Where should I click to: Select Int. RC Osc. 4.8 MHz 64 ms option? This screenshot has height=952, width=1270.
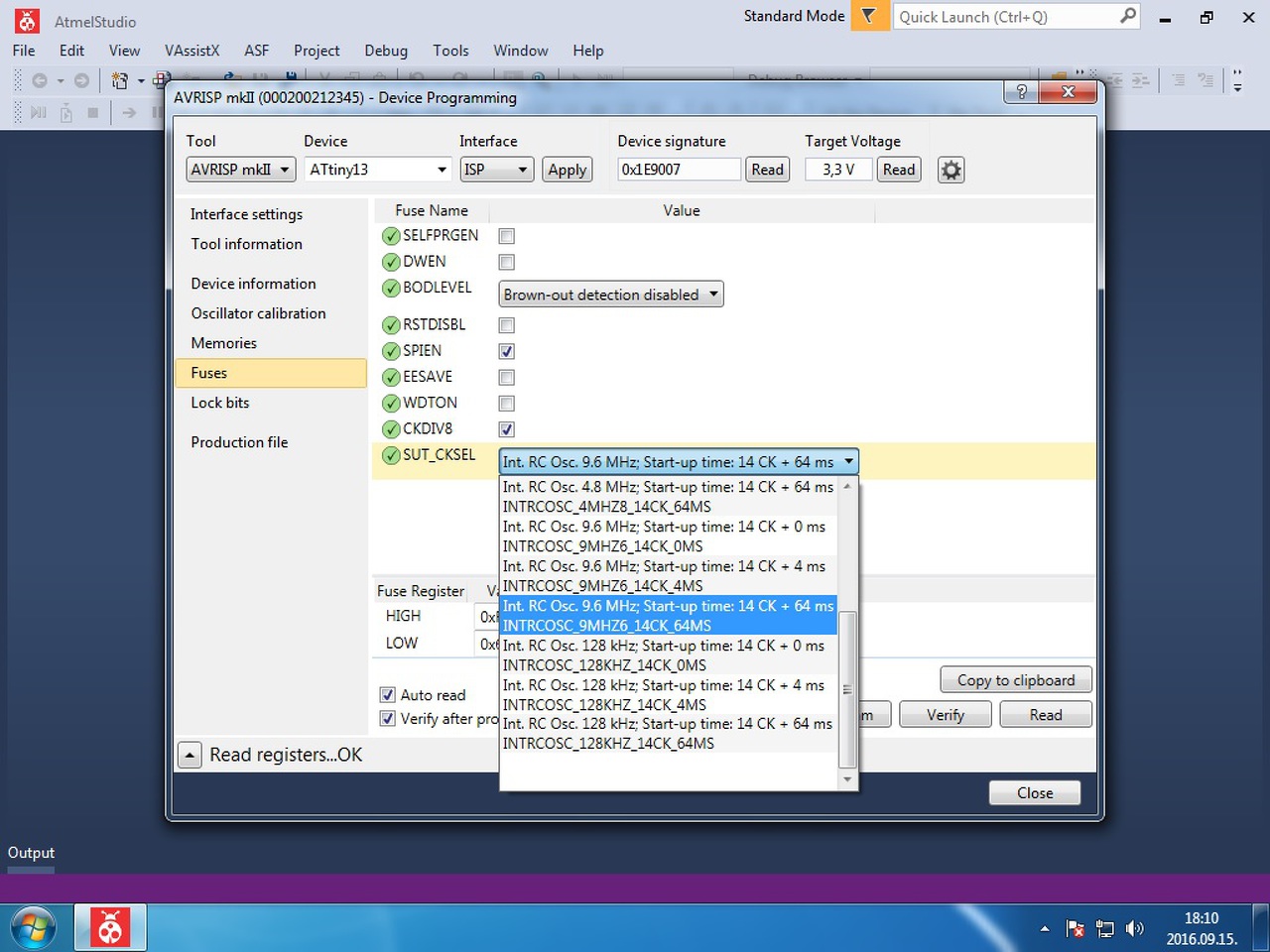pos(669,497)
